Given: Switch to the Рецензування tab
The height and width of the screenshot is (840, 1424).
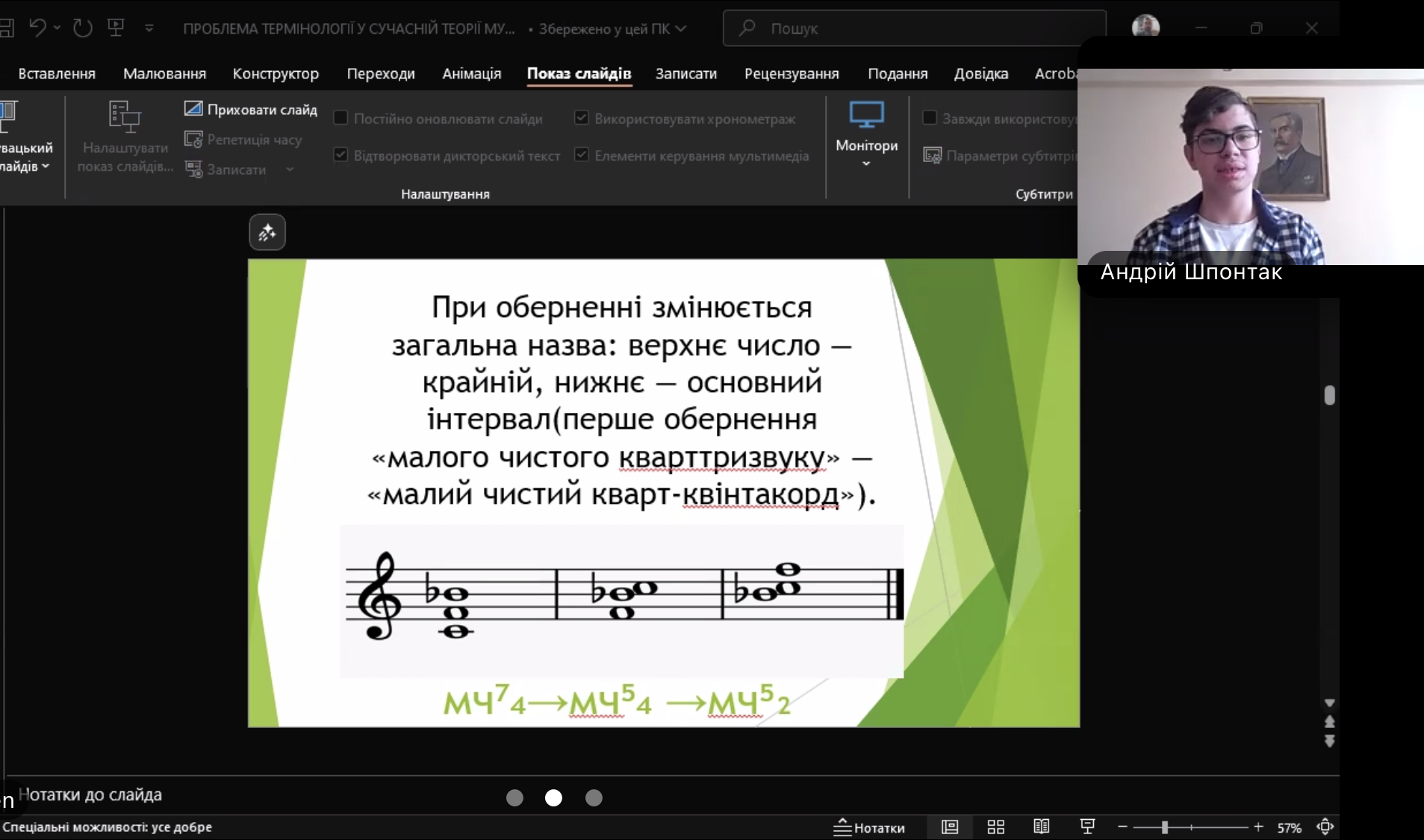Looking at the screenshot, I should click(792, 73).
